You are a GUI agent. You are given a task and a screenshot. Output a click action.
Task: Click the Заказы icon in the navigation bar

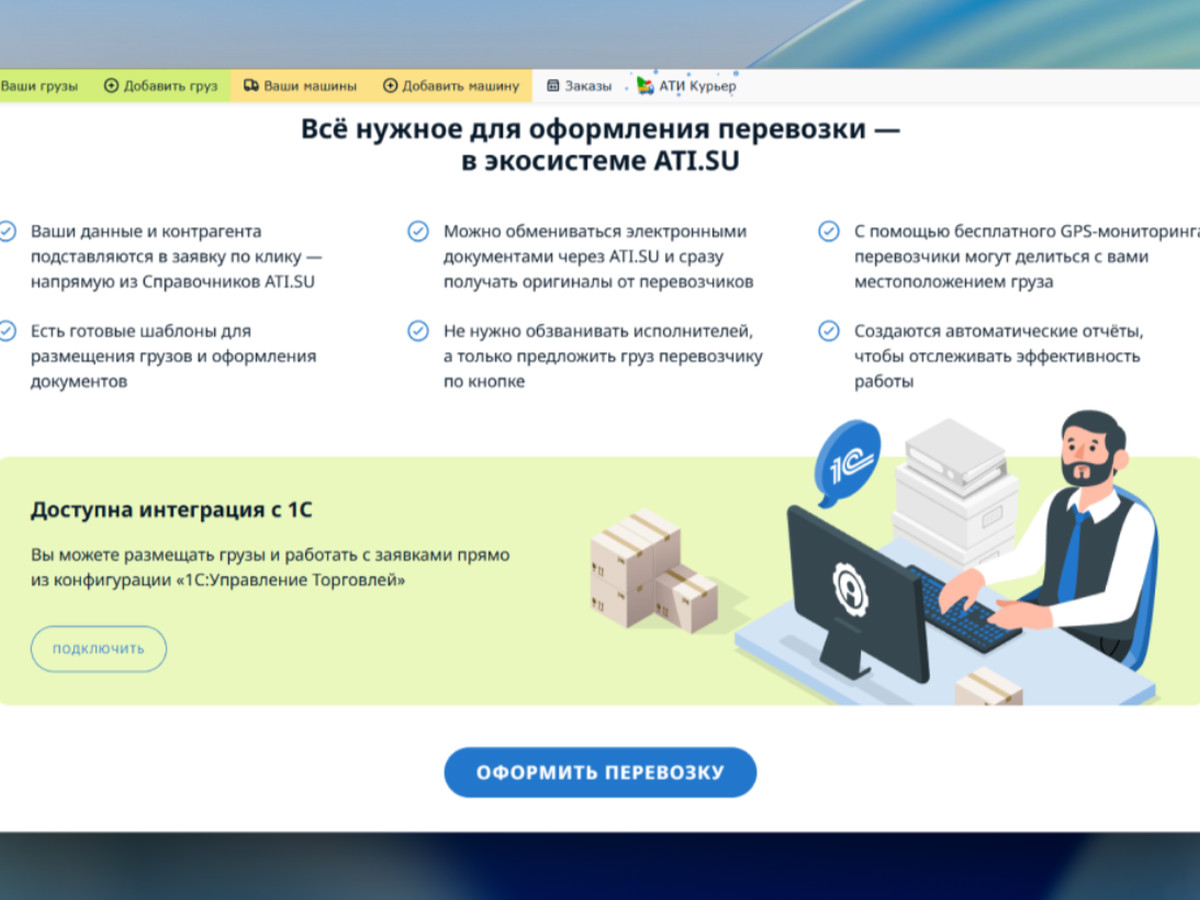pos(553,86)
